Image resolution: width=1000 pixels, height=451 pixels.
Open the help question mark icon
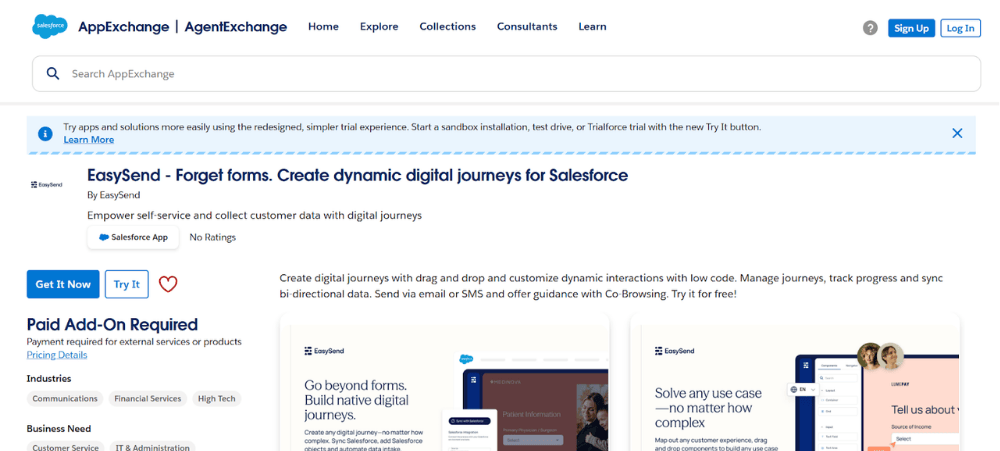click(870, 28)
